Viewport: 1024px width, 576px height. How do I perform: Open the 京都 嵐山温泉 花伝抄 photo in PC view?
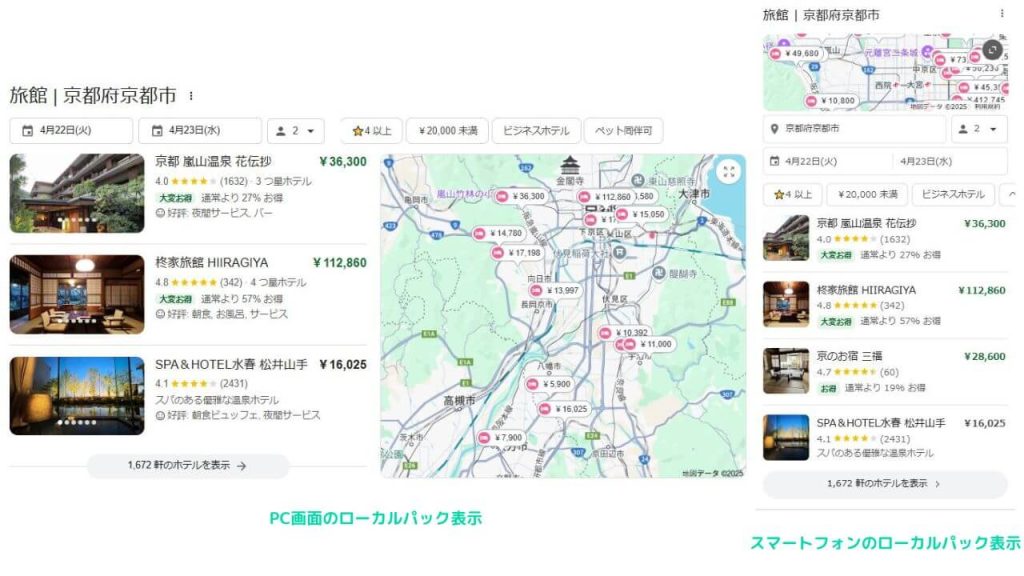pos(77,193)
